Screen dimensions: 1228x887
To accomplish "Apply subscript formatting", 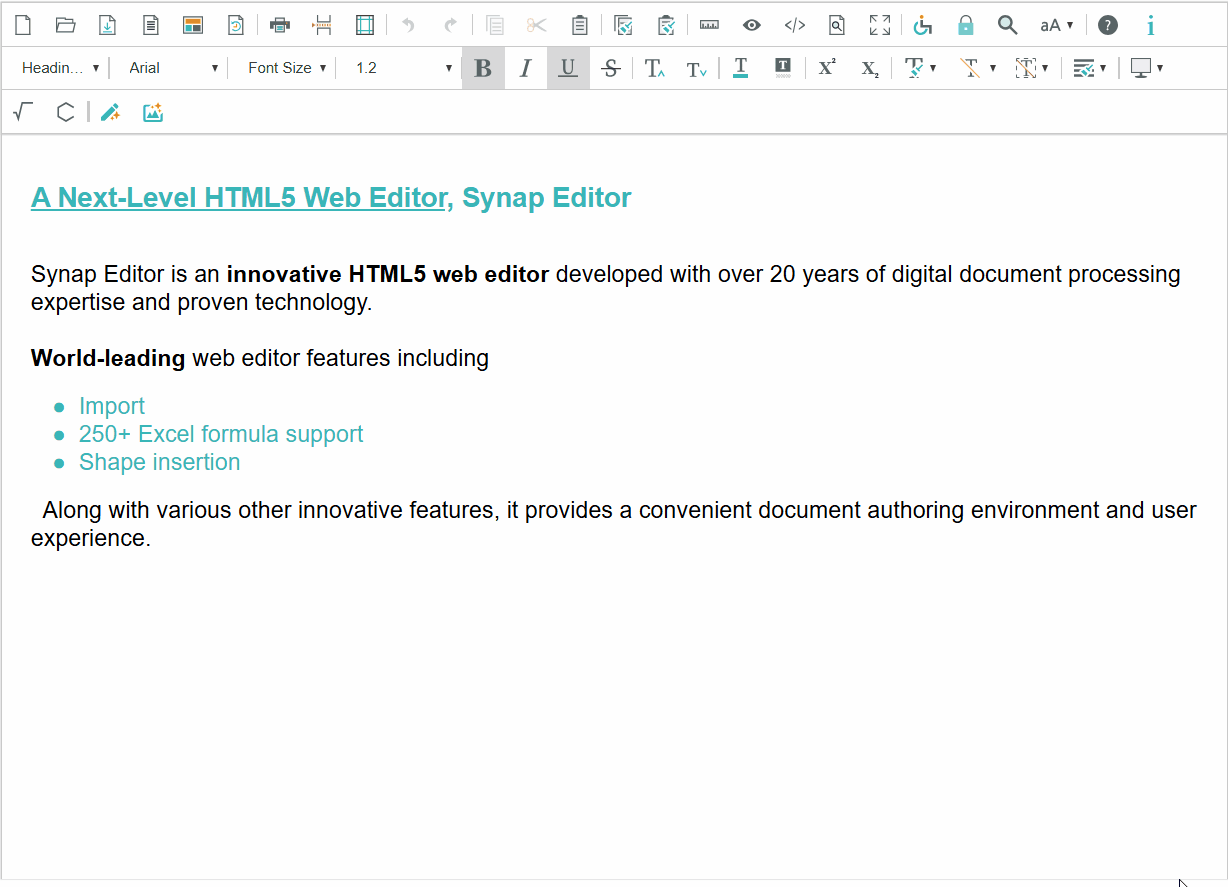I will (x=870, y=68).
